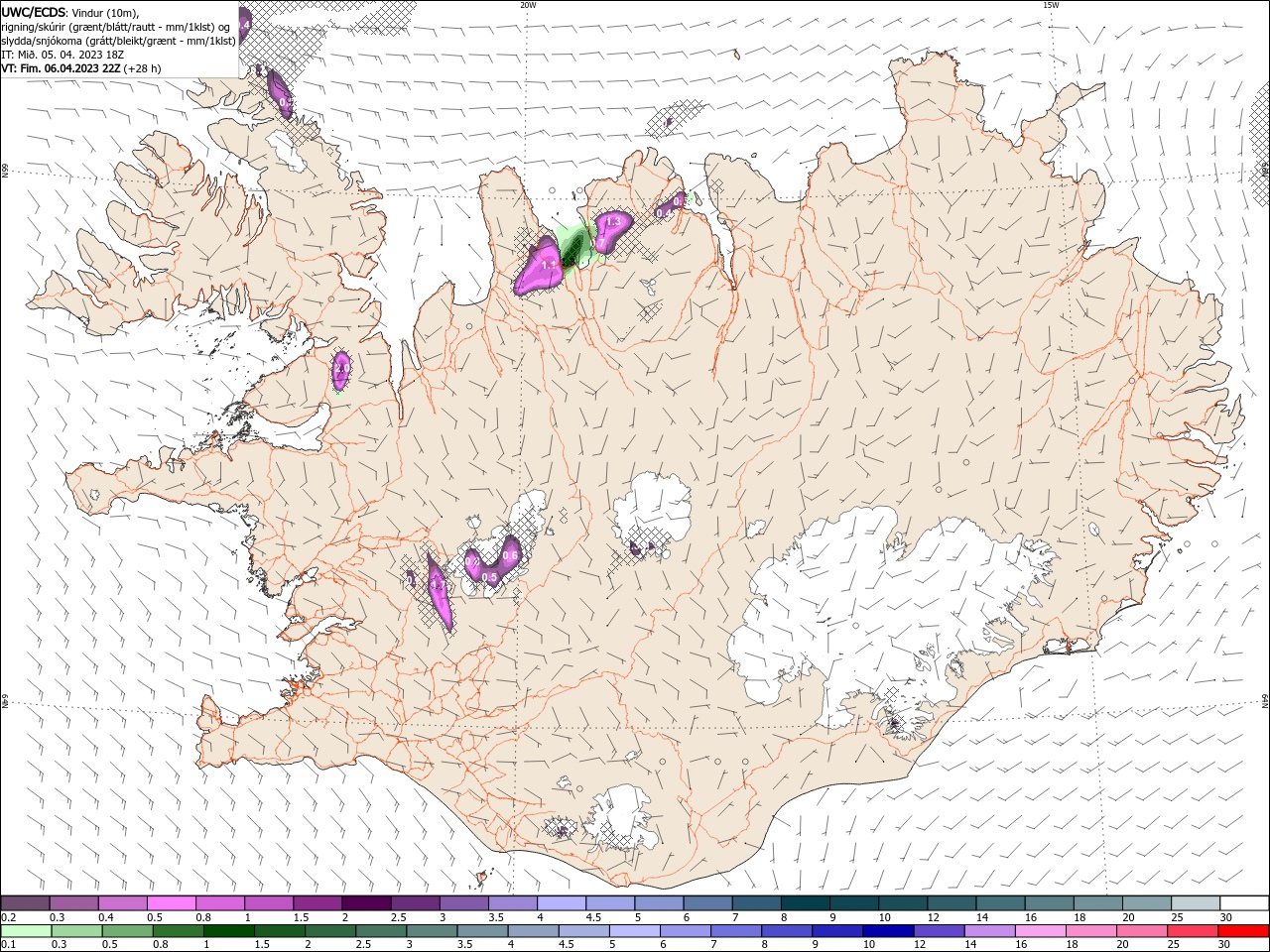Click the darkest purple 2 snow legend swatch

coord(366,903)
